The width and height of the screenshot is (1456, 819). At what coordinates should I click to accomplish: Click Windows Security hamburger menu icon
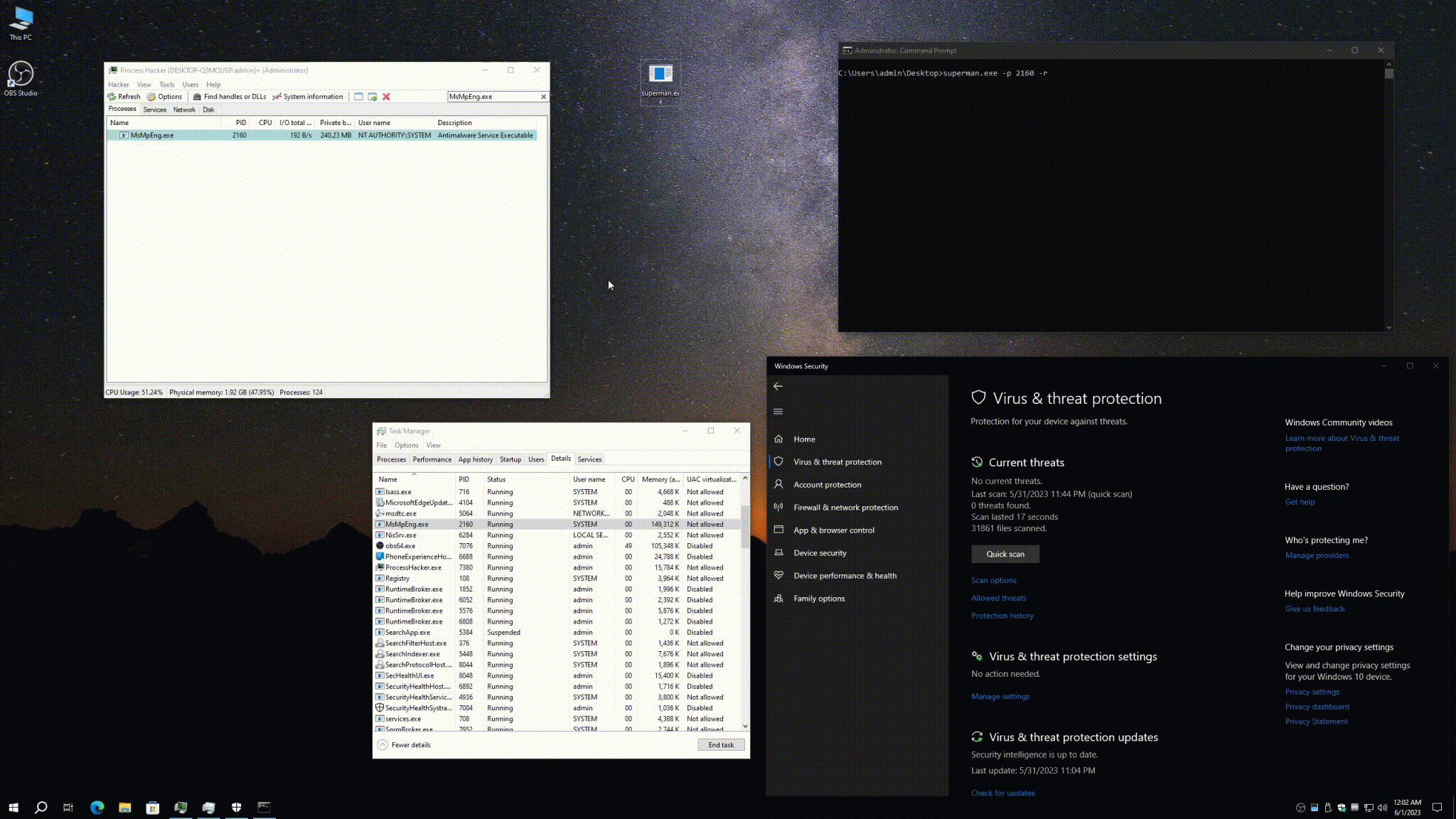(x=778, y=412)
